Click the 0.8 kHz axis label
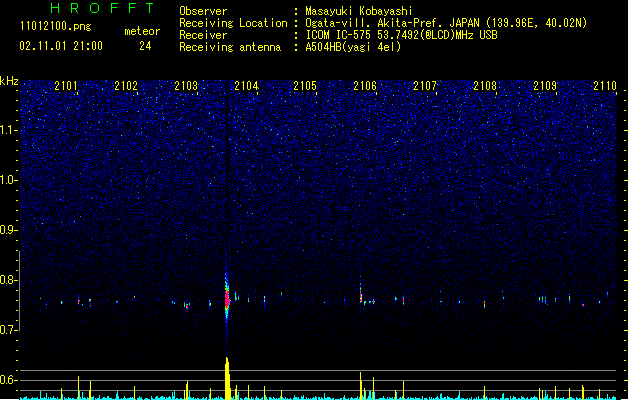Screen dimensions: 629x400 (x=9, y=280)
